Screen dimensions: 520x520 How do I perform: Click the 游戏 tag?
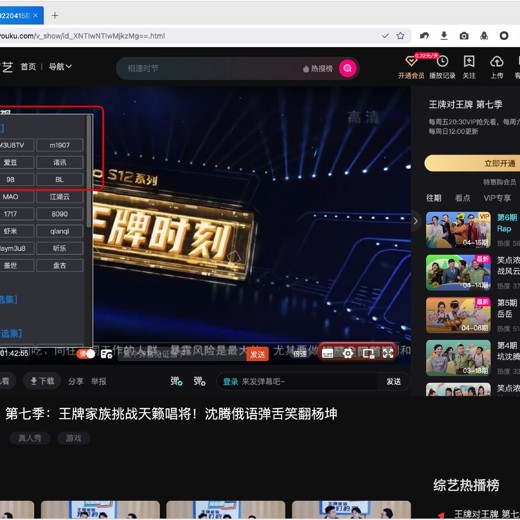(x=73, y=438)
